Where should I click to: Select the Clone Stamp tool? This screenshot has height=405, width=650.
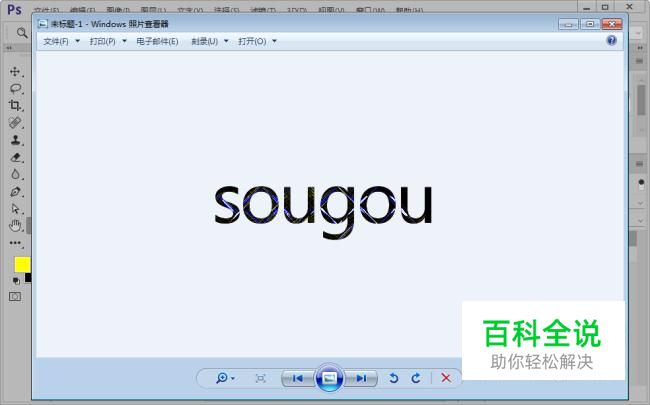click(15, 140)
